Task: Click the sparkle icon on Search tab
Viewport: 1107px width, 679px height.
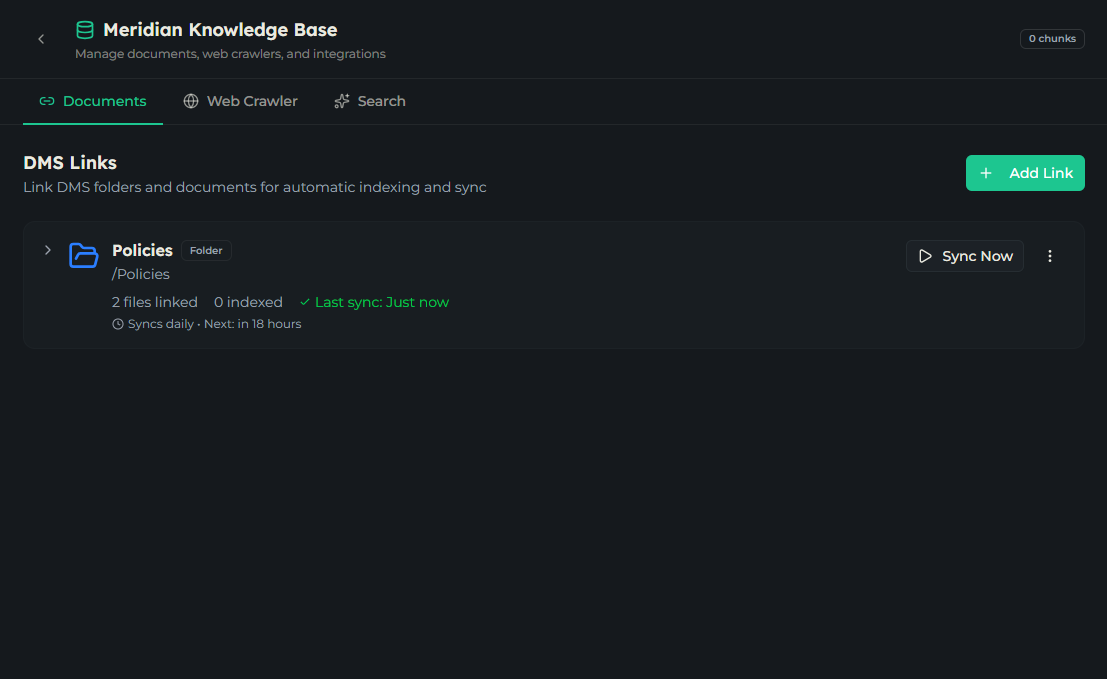Action: coord(342,101)
